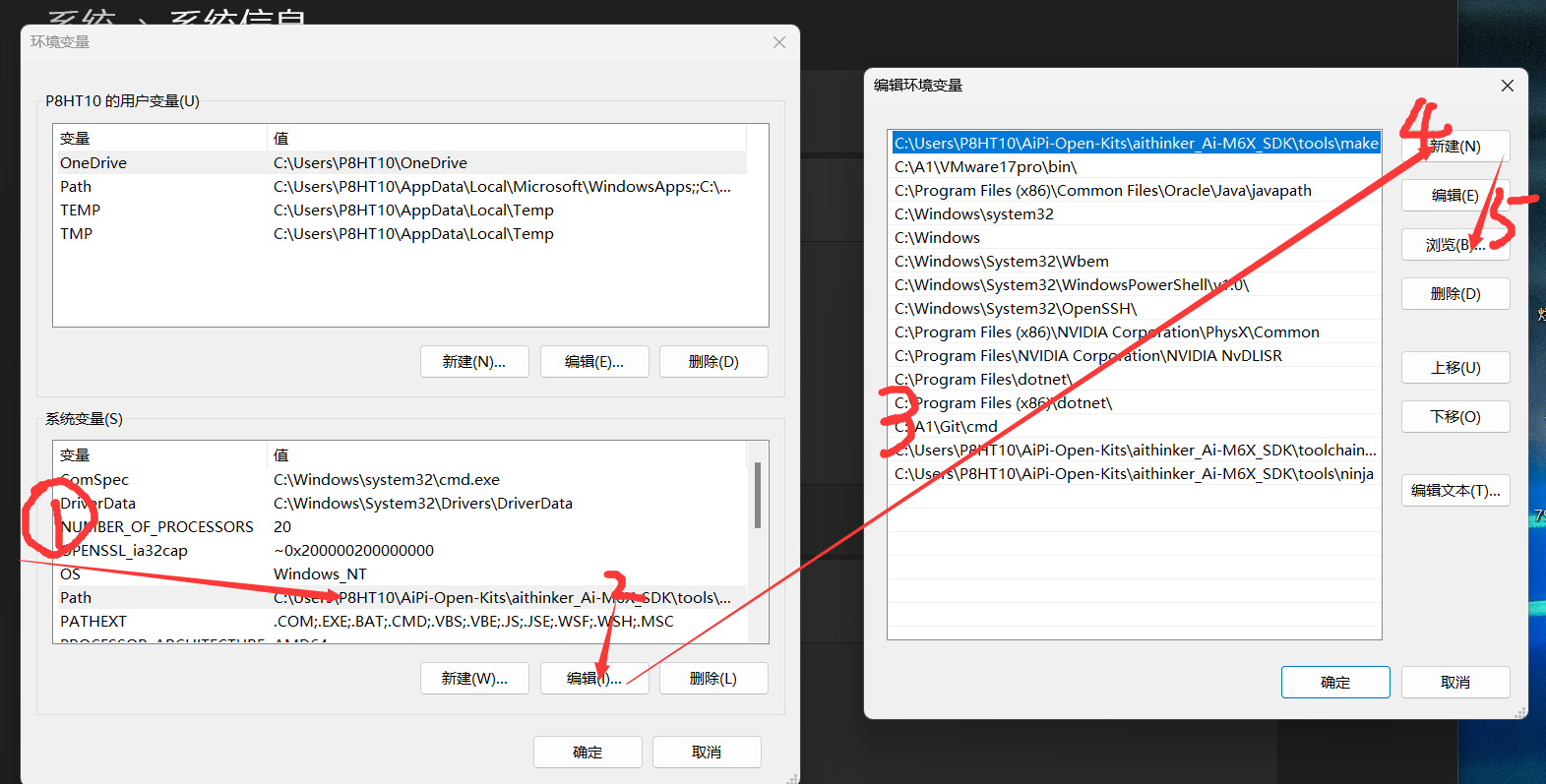The image size is (1546, 784).
Task: Click 值 column header in system variables
Action: point(507,454)
